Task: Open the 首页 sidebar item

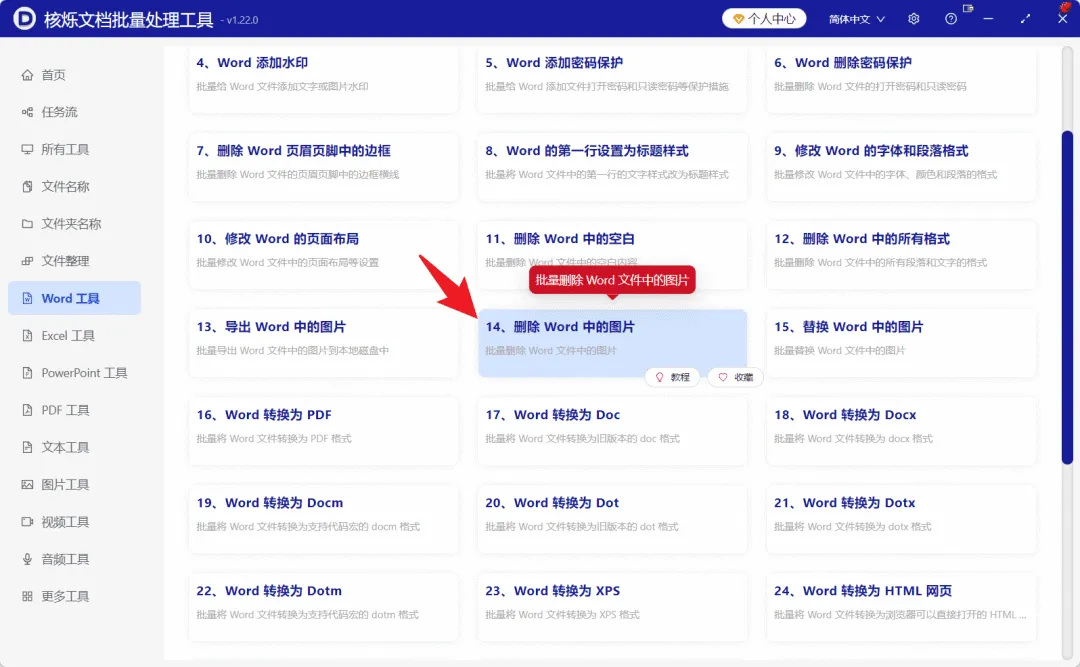Action: 74,75
